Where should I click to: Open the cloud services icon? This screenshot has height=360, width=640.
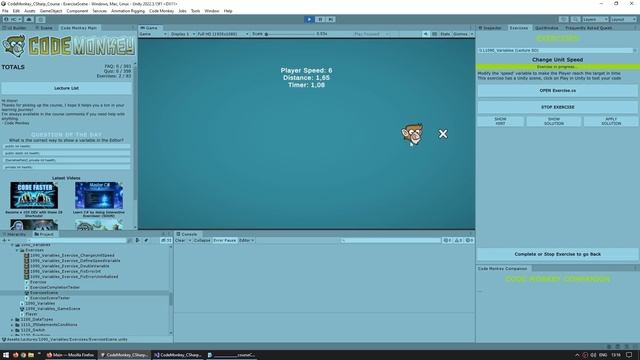[29, 19]
